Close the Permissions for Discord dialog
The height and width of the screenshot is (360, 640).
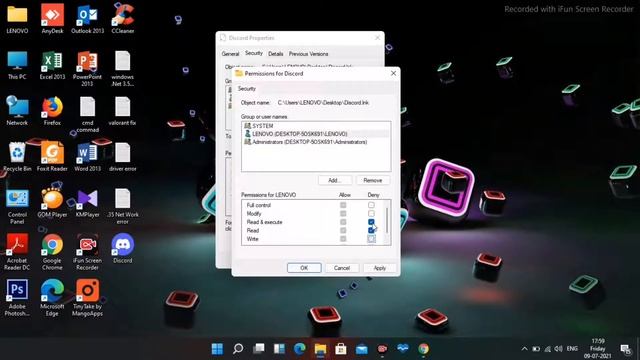click(x=393, y=73)
